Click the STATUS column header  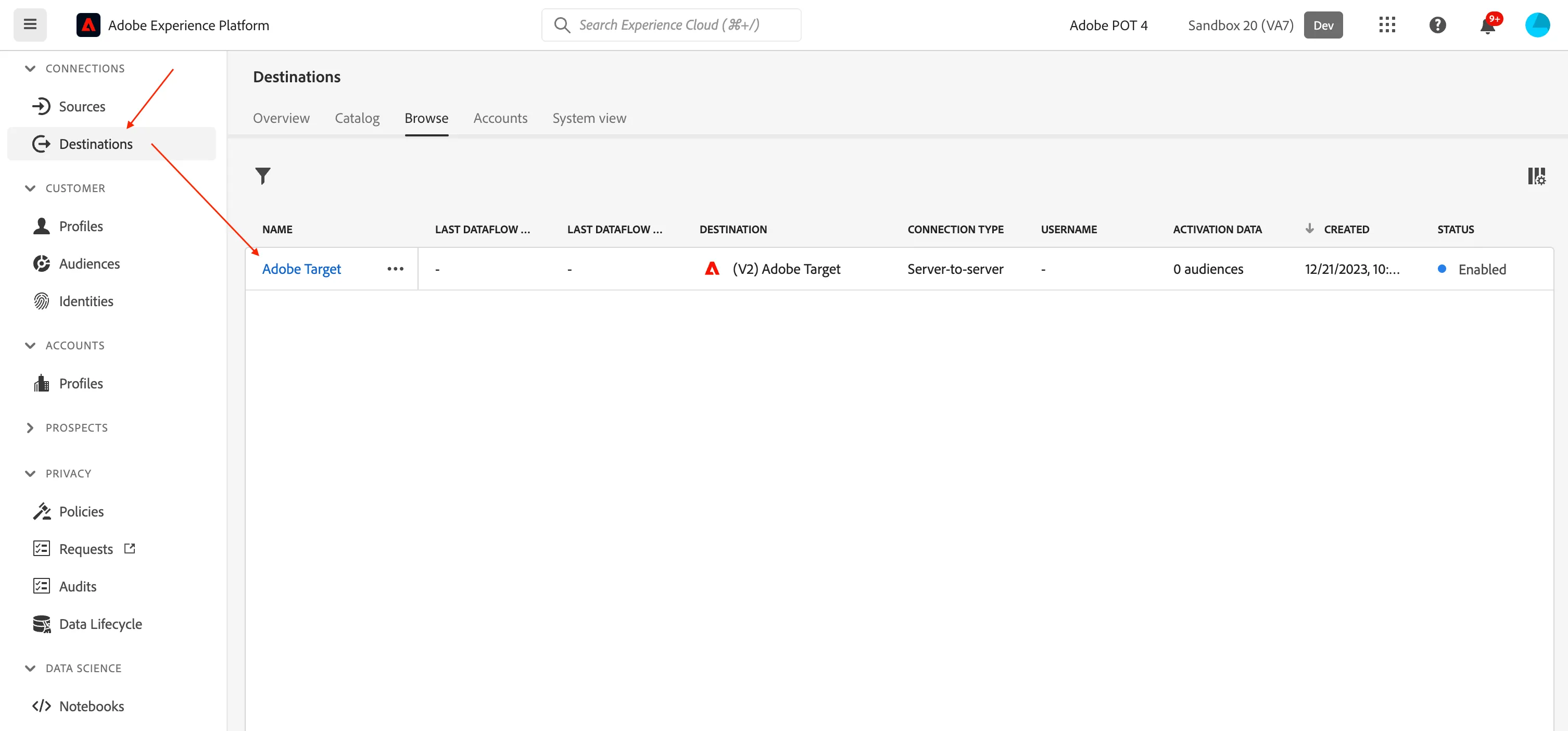pos(1456,230)
